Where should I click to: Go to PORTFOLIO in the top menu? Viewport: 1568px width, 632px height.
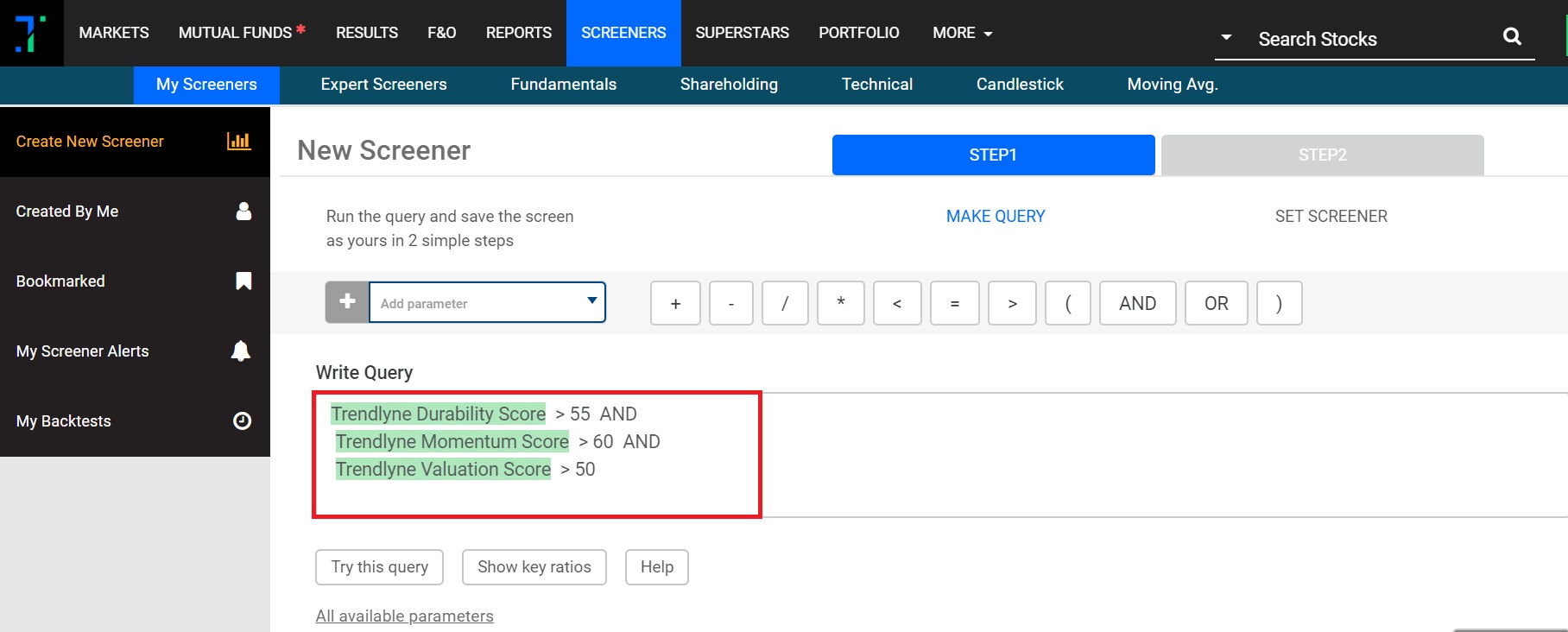tap(858, 33)
